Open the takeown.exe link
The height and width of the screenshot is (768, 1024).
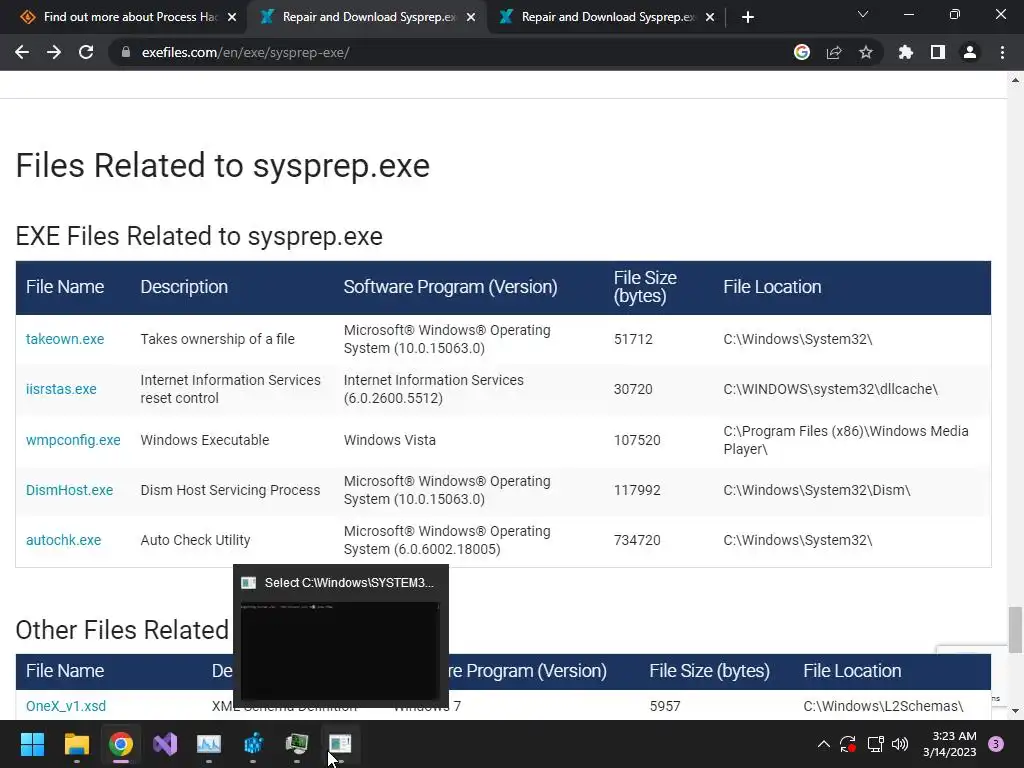pos(65,339)
